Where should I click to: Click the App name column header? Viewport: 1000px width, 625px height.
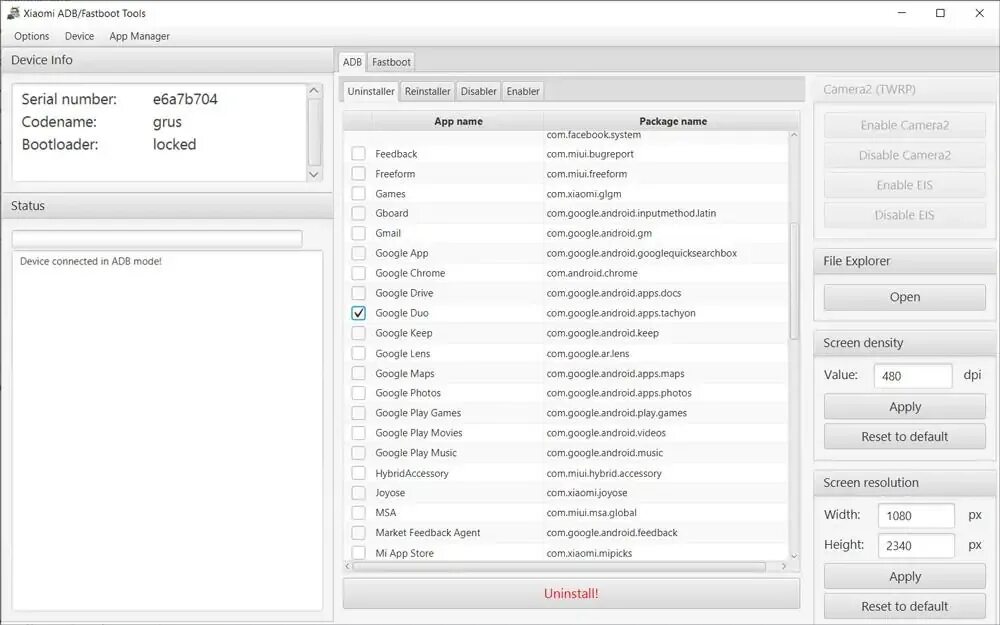pyautogui.click(x=458, y=121)
